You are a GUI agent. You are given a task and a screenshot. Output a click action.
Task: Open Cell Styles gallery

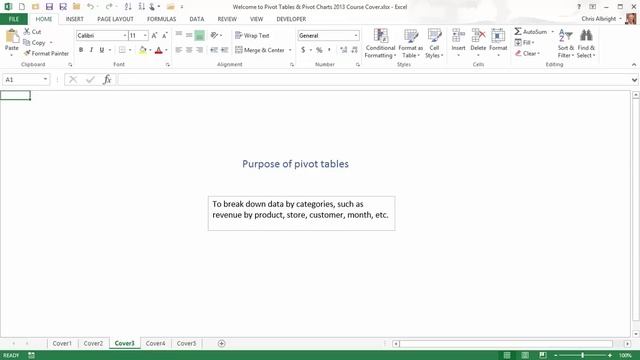click(434, 43)
